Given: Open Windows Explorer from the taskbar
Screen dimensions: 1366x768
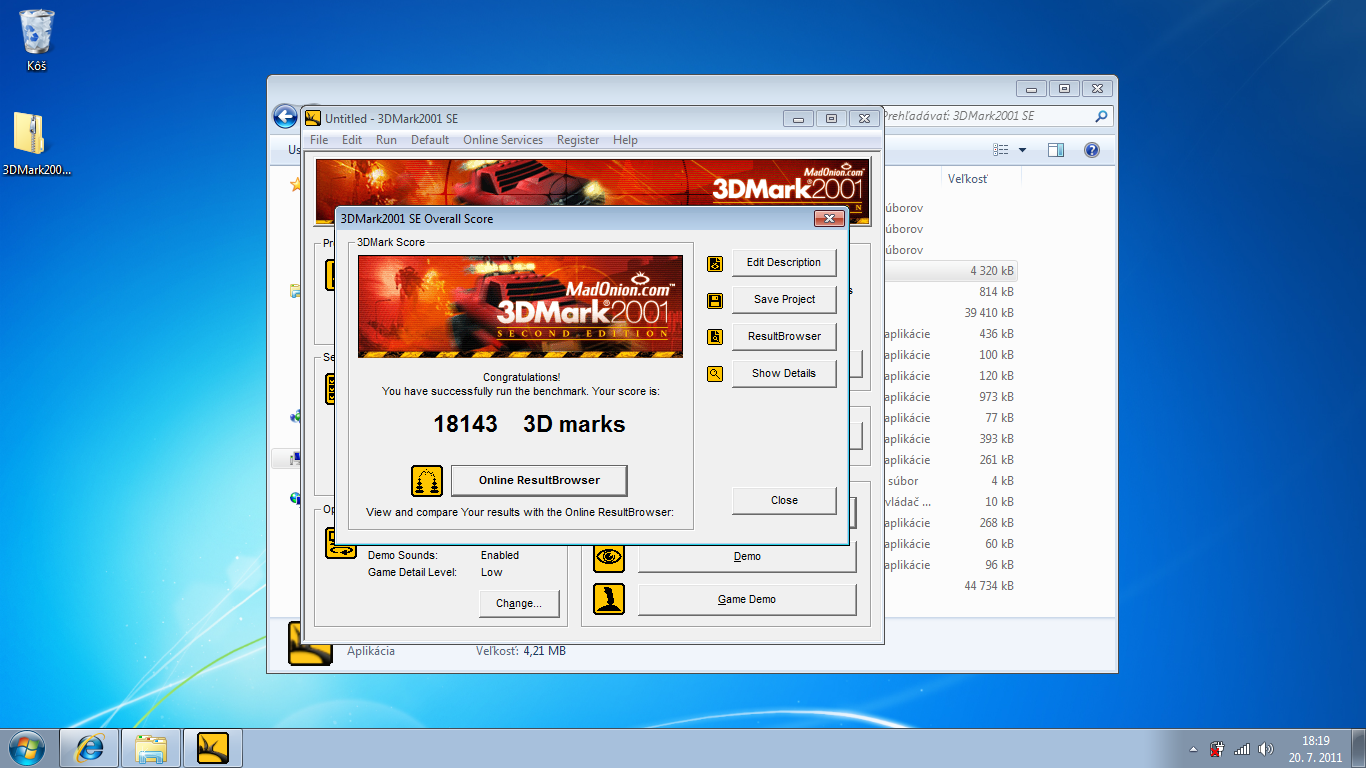Looking at the screenshot, I should (151, 748).
